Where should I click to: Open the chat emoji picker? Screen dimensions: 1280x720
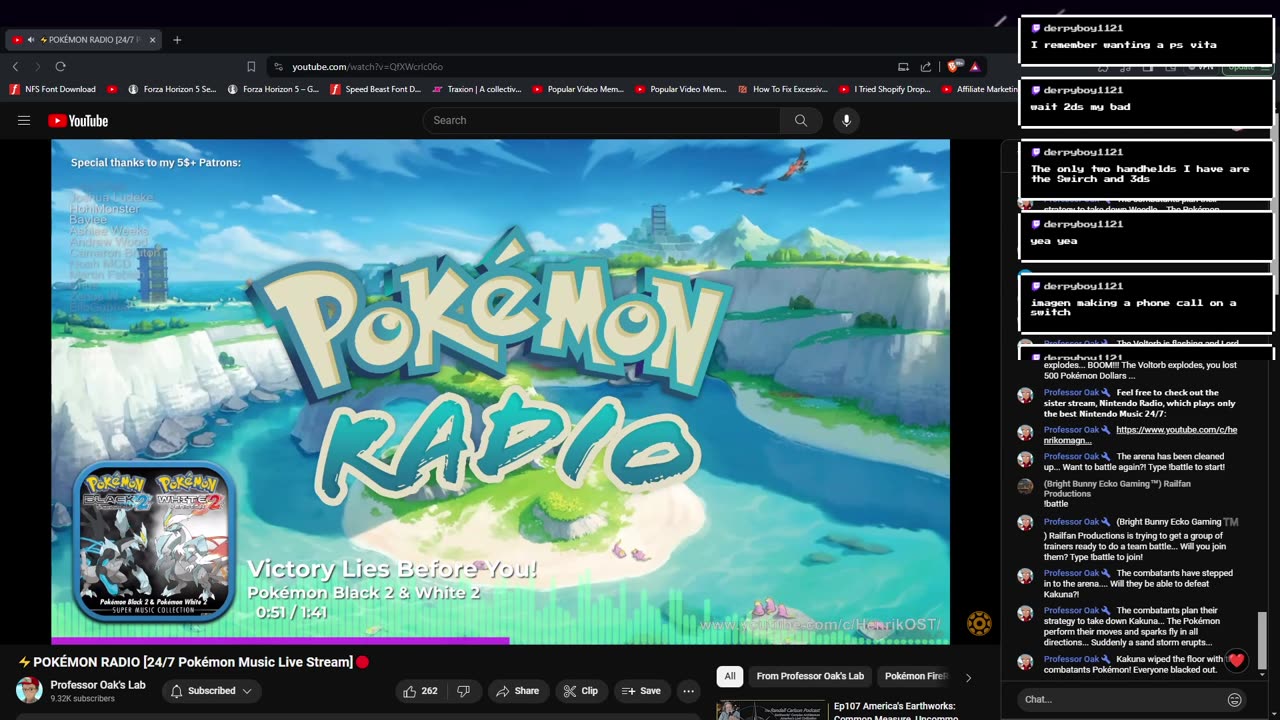1234,700
